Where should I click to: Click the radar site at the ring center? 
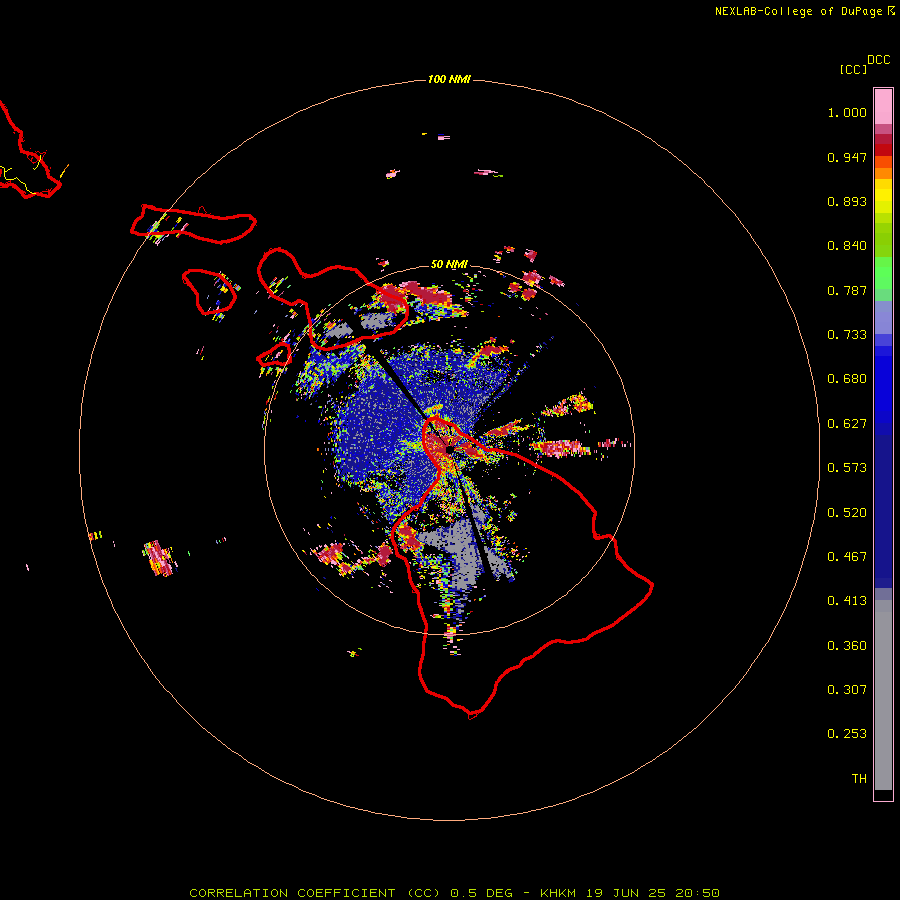[x=449, y=449]
